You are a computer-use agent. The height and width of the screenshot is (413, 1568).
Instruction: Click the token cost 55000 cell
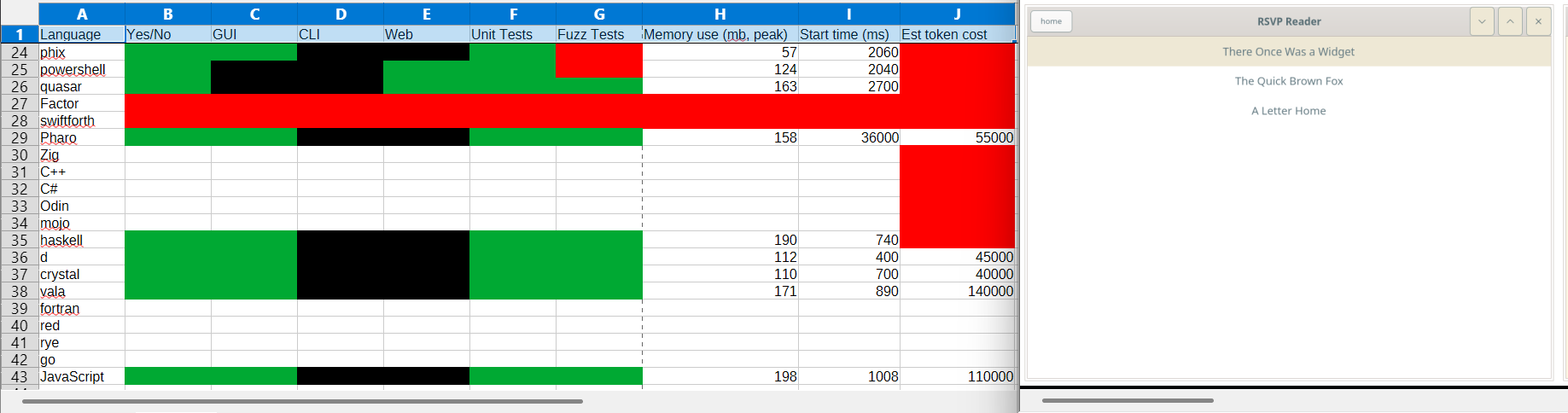tap(957, 137)
